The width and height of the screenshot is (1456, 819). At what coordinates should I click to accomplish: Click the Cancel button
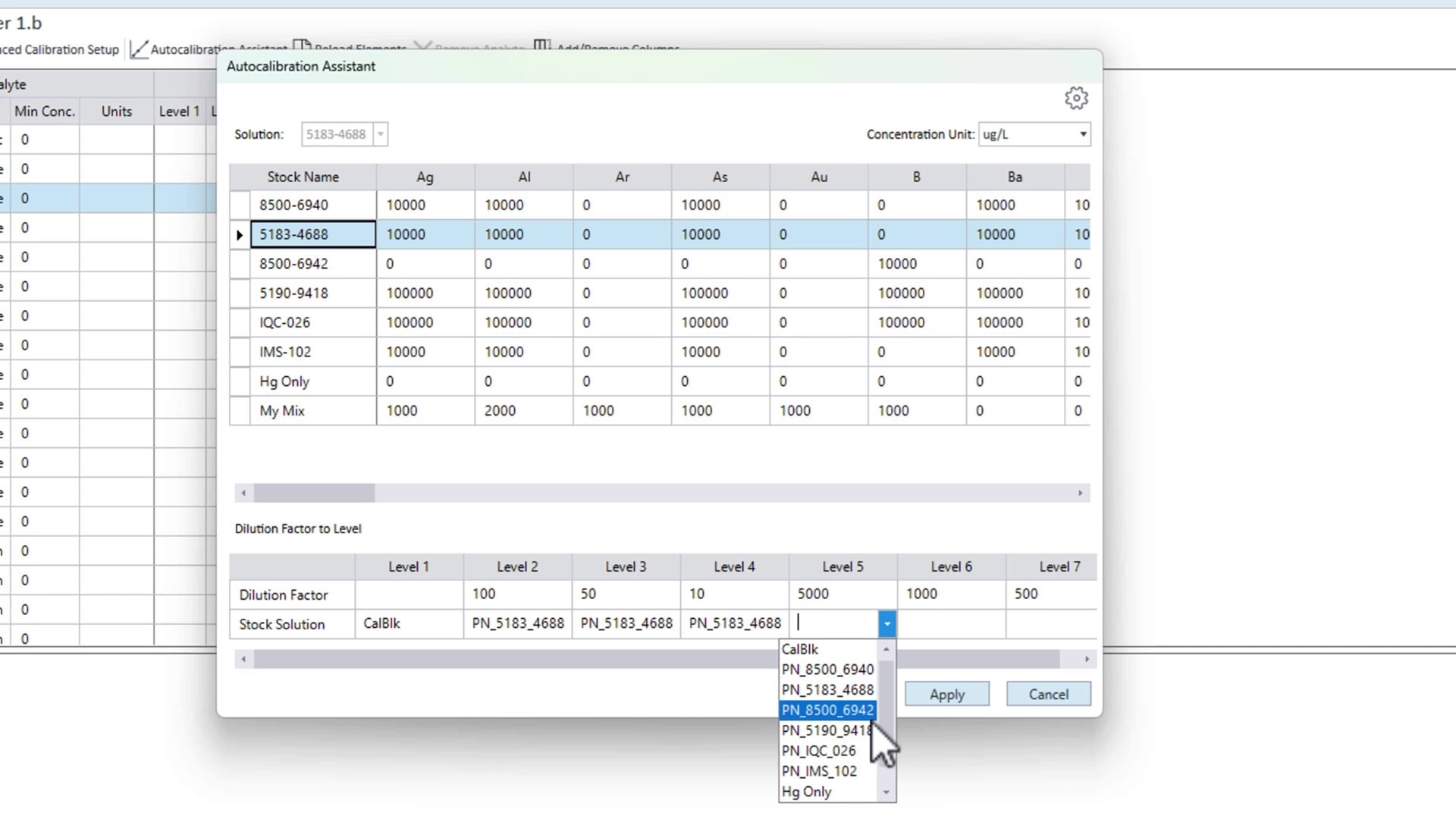point(1048,693)
